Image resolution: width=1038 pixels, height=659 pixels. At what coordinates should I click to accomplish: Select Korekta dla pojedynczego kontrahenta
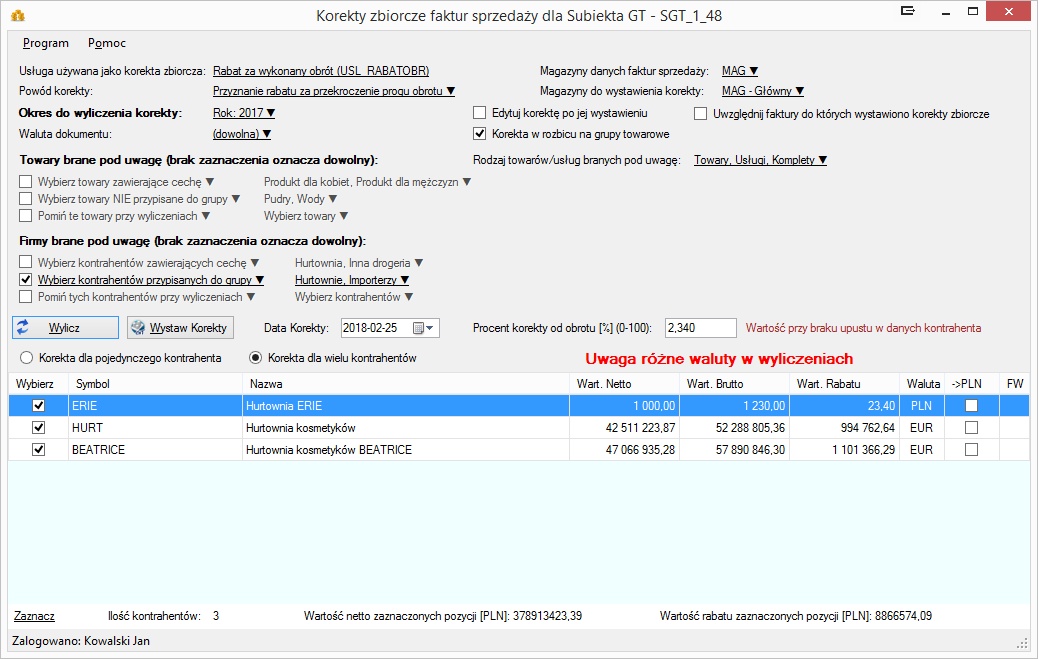[x=26, y=358]
